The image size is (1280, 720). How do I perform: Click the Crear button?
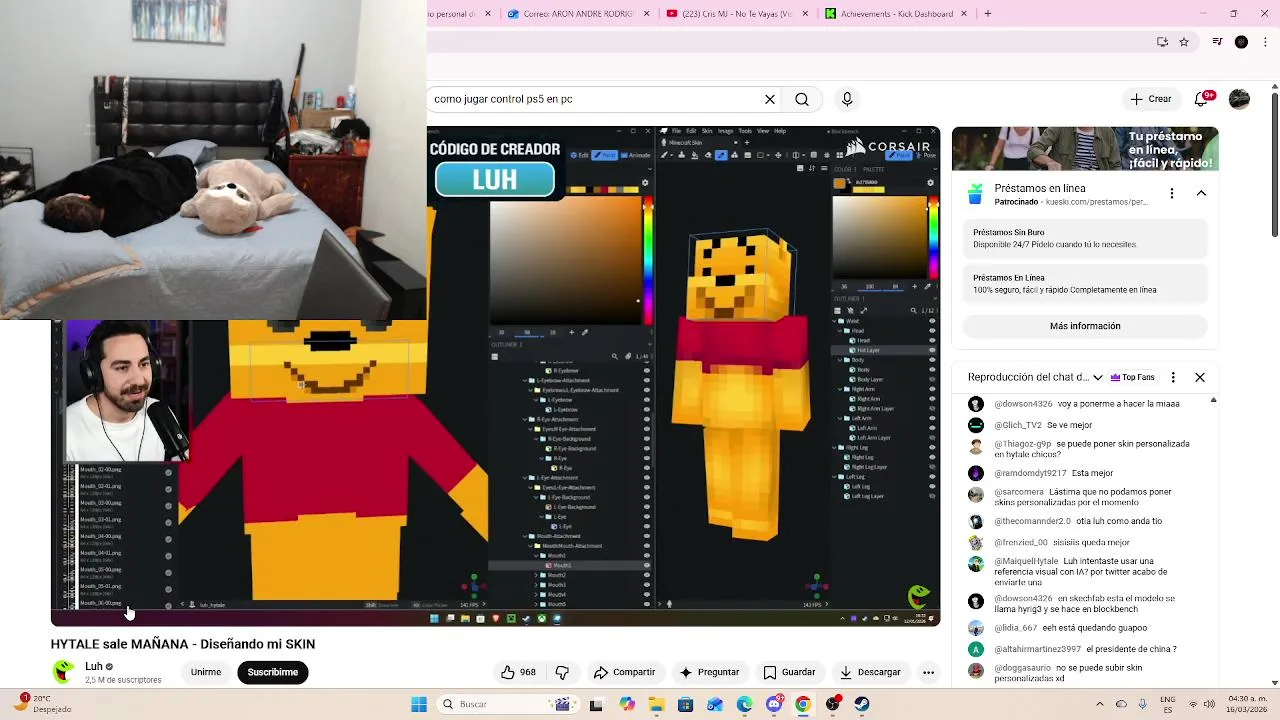coord(1150,99)
